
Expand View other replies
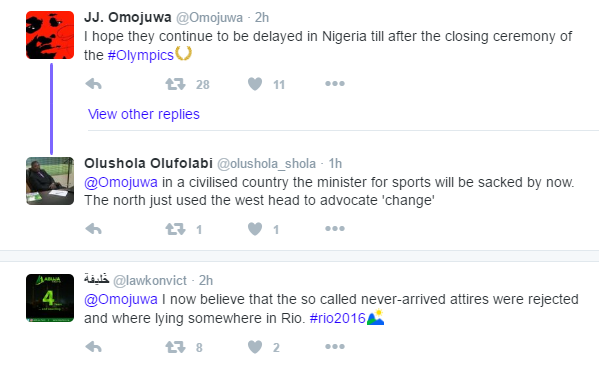pos(144,114)
